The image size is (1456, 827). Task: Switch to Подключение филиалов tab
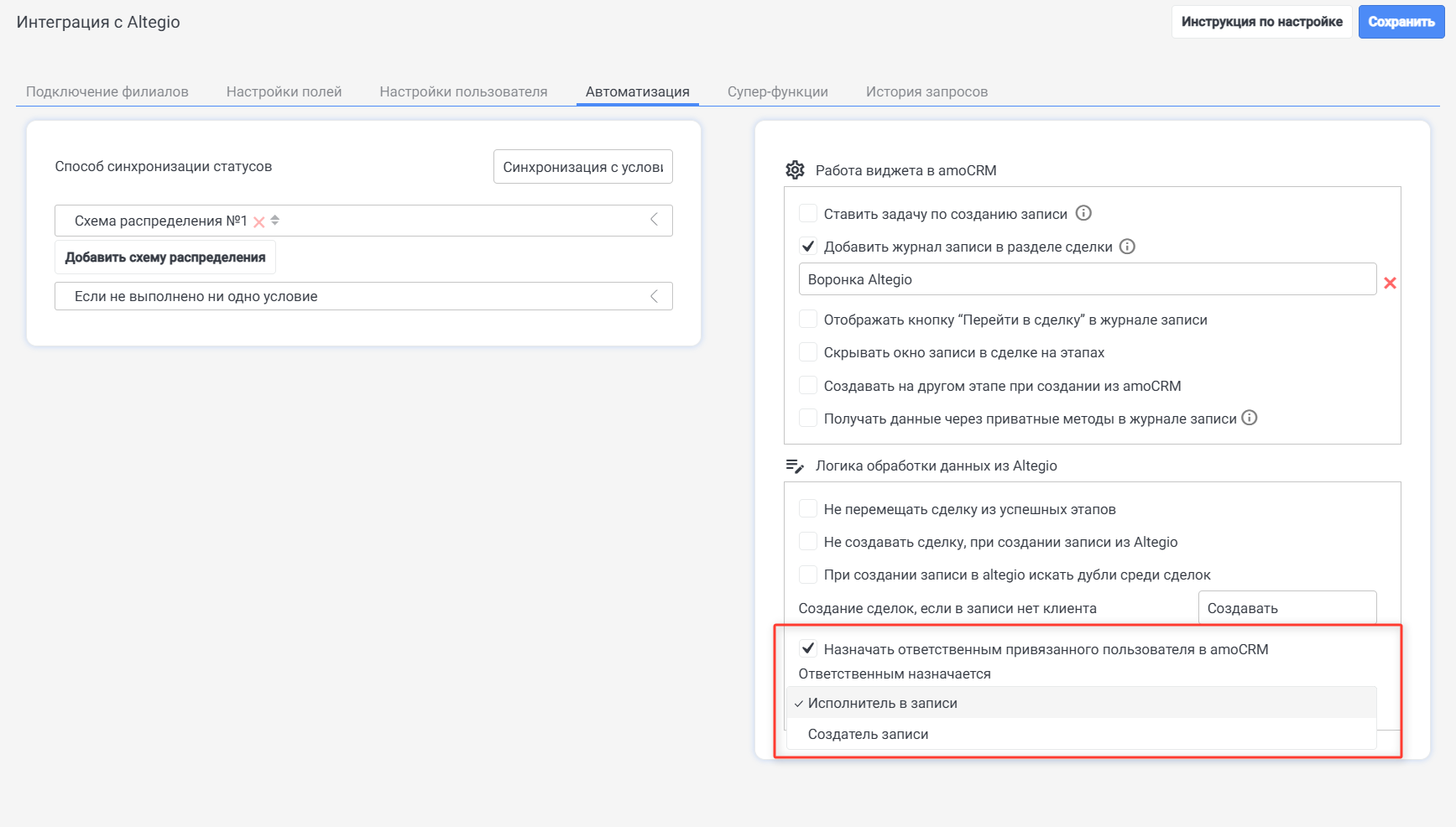[107, 91]
